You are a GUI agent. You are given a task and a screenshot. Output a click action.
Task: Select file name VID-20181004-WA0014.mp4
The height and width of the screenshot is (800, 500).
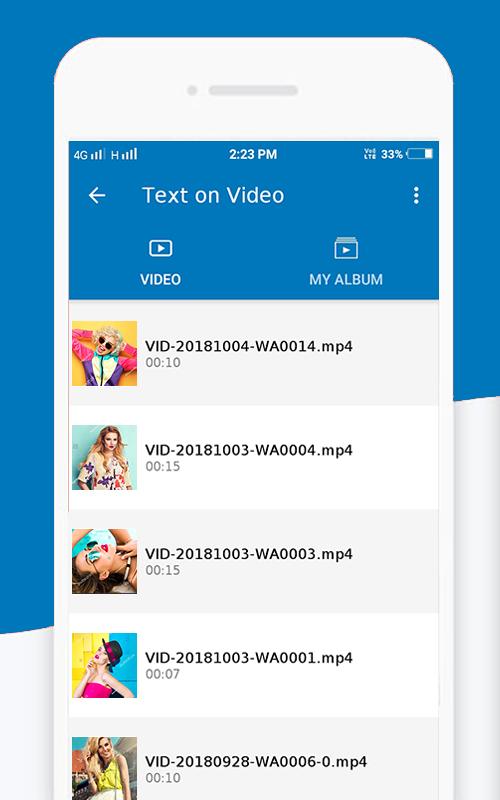coord(249,346)
